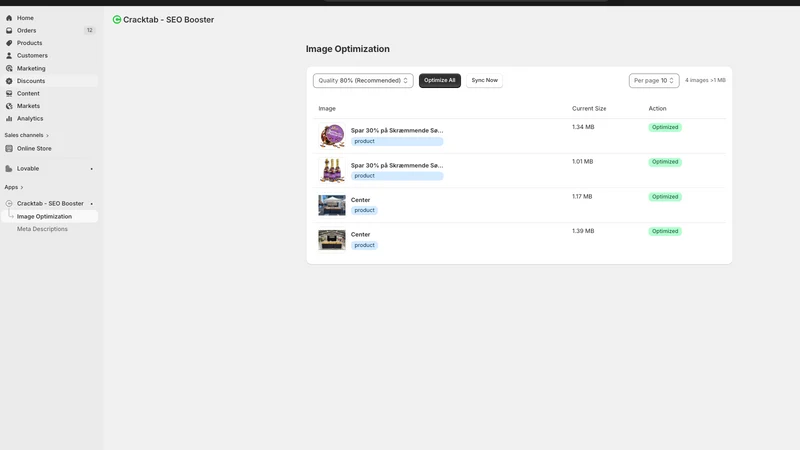
Task: Select Cracktab - SEO Booster in sidebar
Action: coord(49,204)
